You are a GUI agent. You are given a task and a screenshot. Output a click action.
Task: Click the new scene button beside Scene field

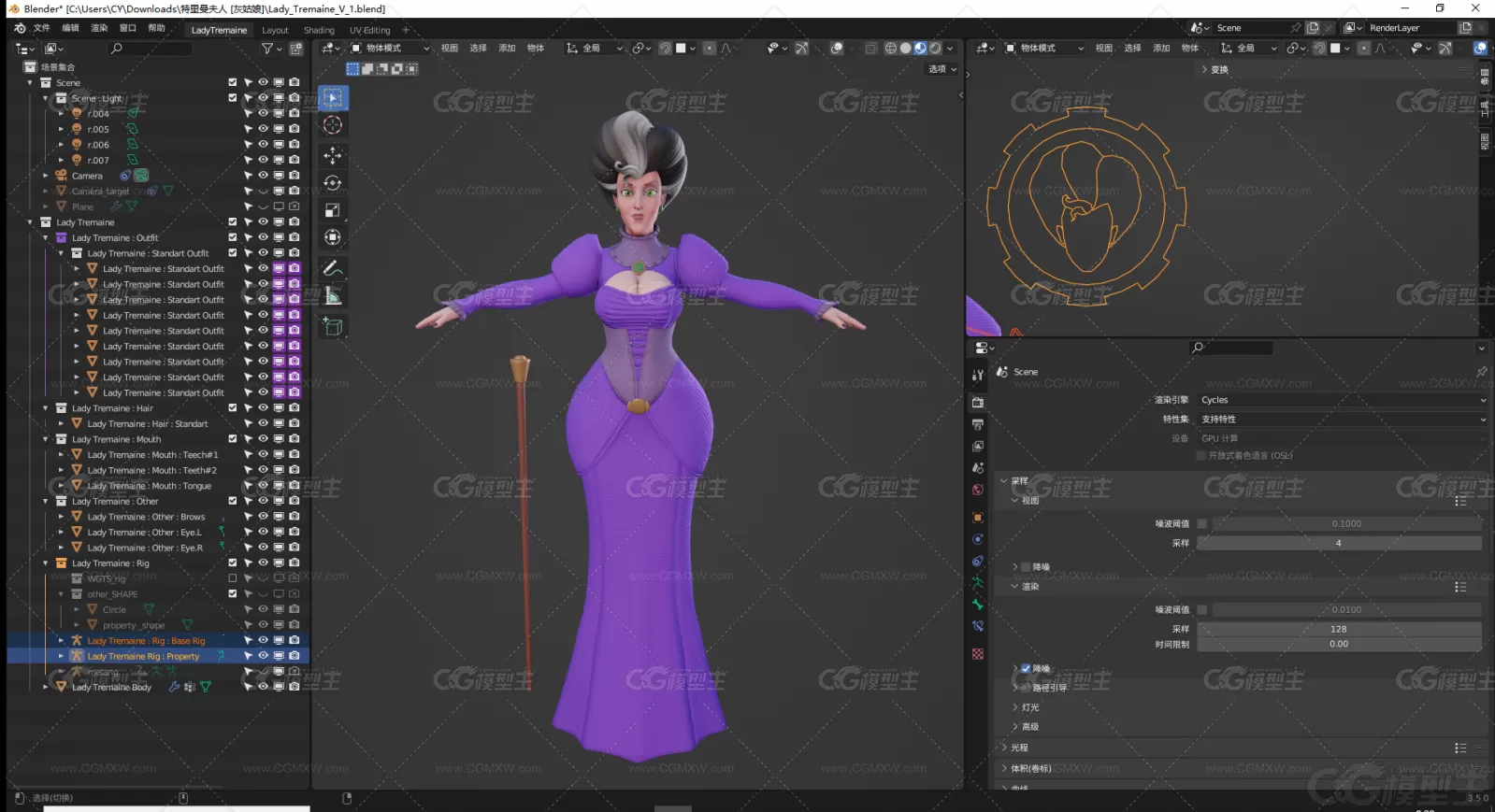tap(1313, 28)
